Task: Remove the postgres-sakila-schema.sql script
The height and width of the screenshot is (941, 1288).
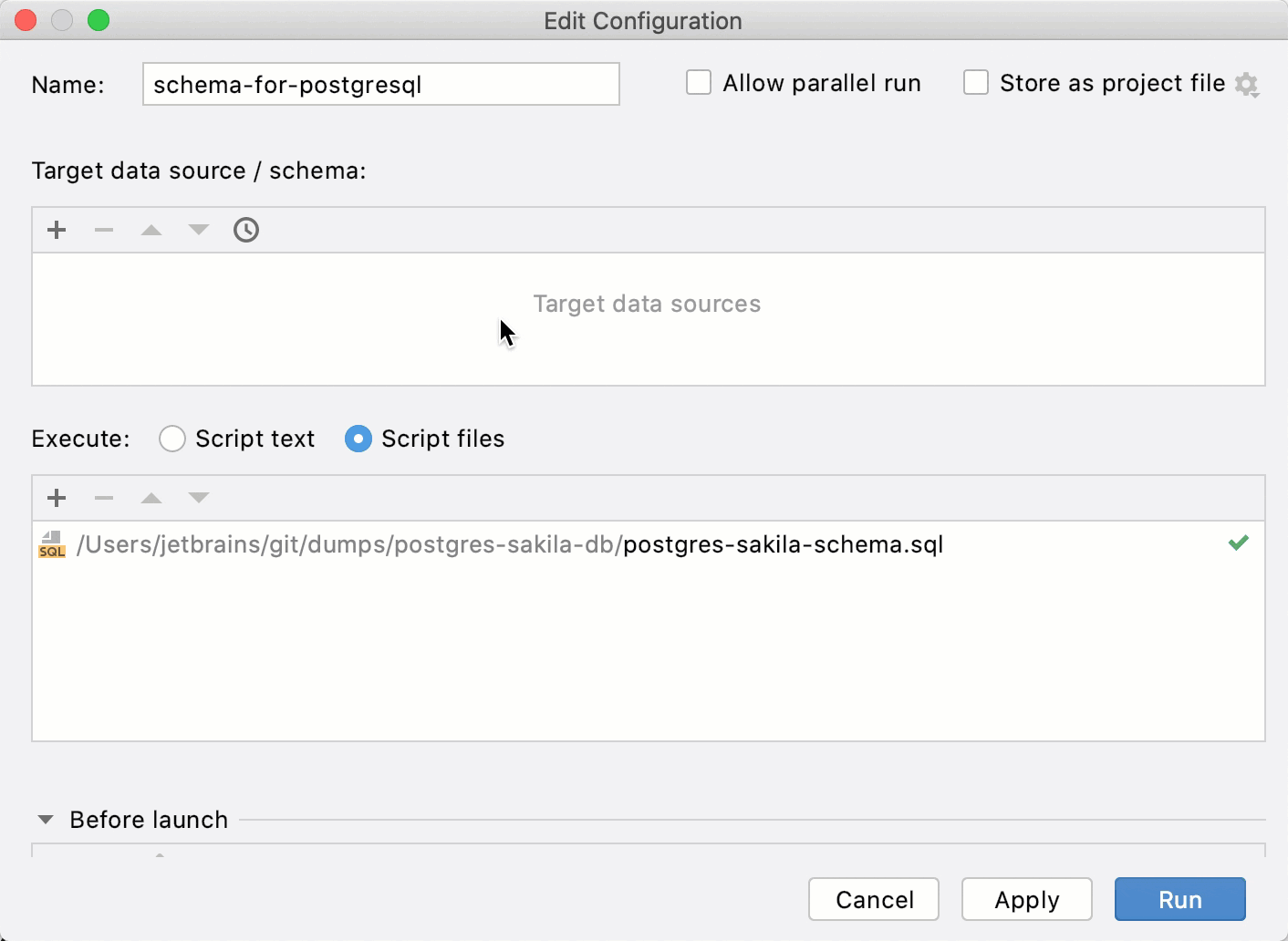Action: coord(103,498)
